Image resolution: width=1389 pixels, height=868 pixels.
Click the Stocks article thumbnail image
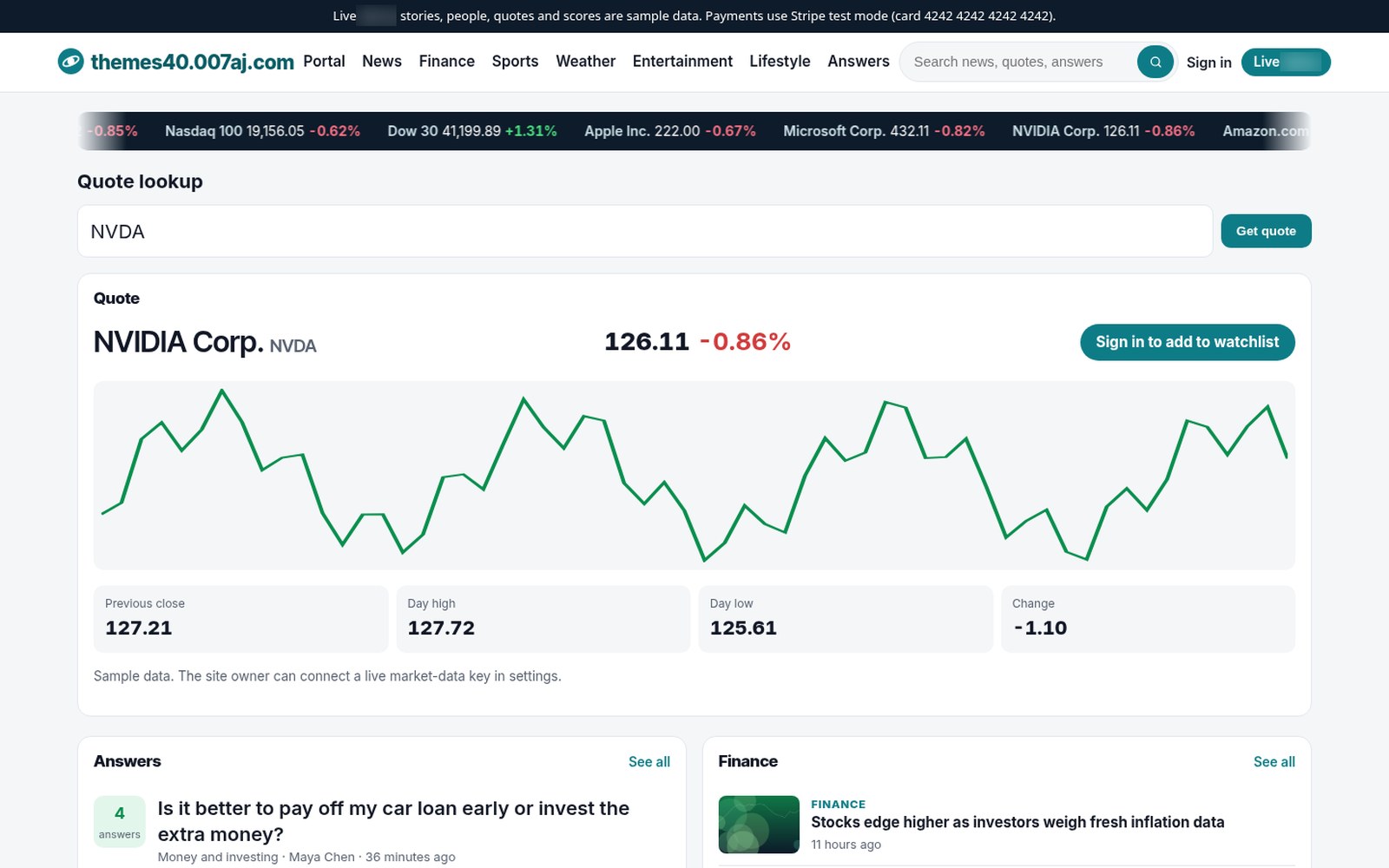tap(759, 825)
